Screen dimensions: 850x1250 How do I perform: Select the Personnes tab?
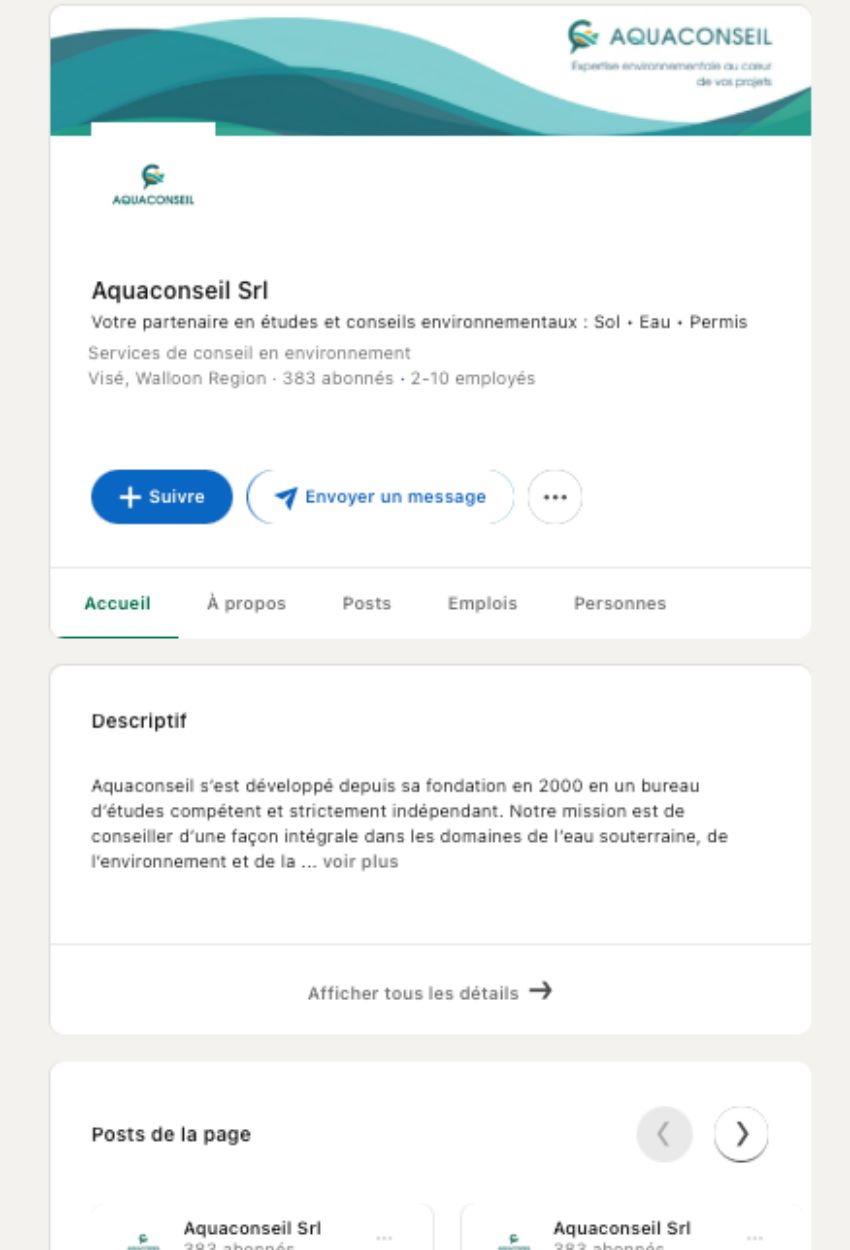point(619,603)
